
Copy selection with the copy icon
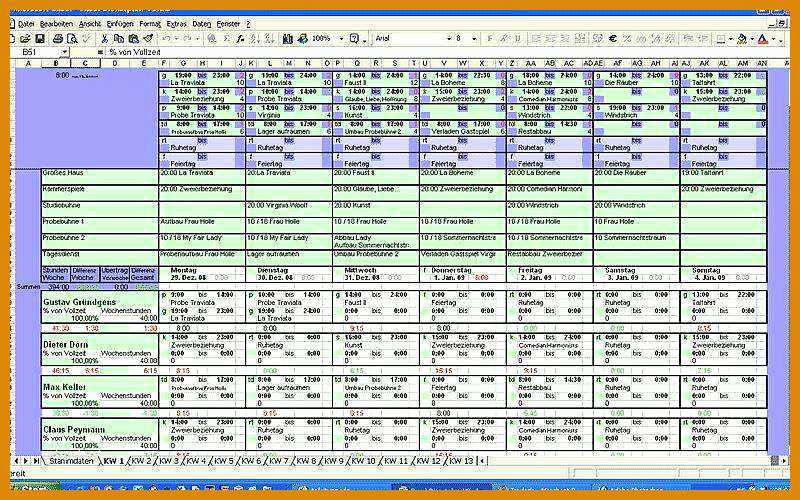(119, 39)
